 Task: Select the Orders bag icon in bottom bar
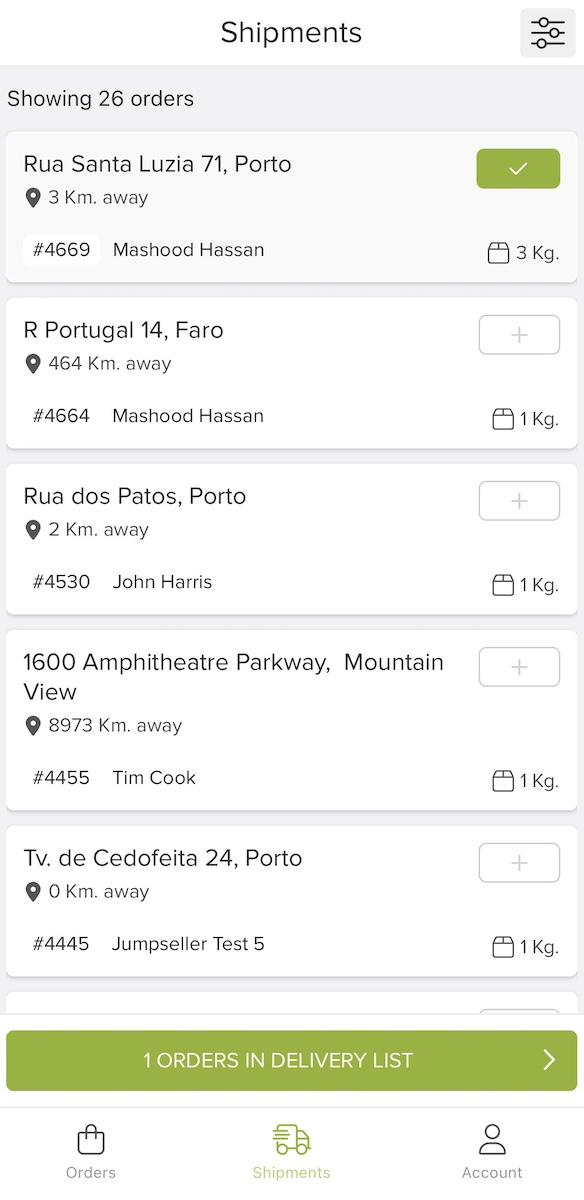[90, 1139]
